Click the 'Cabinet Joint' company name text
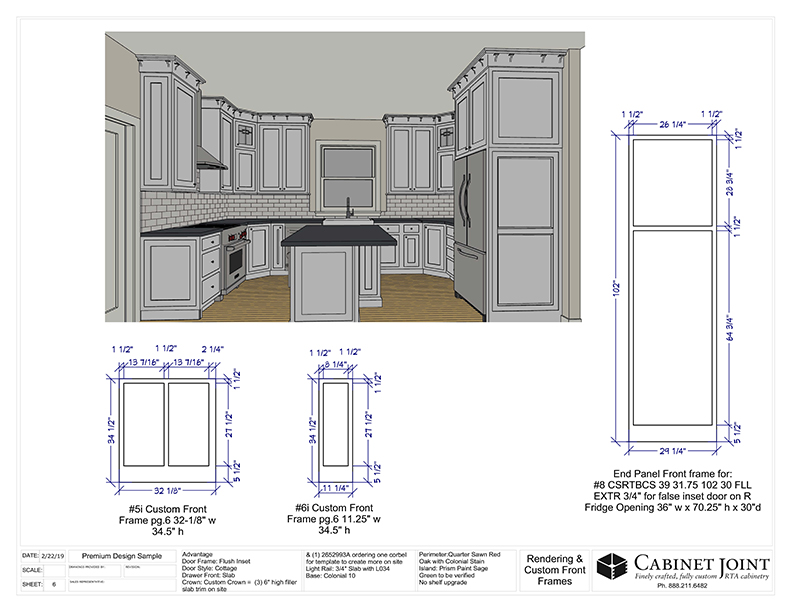 (x=702, y=563)
